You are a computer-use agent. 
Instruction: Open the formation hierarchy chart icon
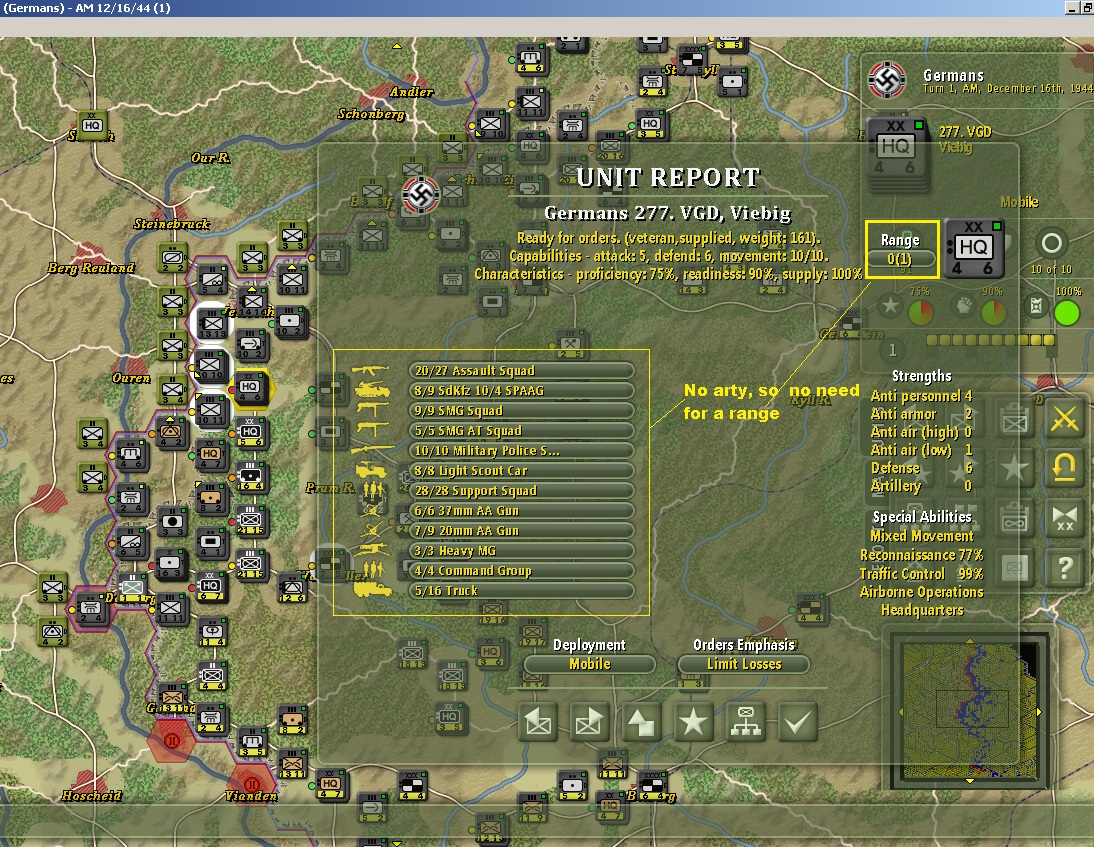745,722
